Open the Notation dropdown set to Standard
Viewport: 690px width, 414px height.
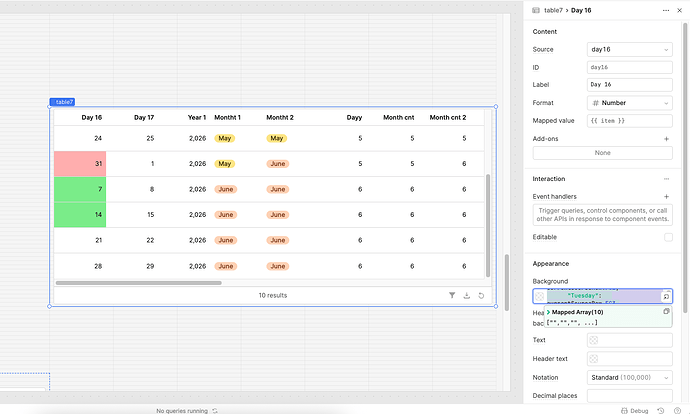629,377
